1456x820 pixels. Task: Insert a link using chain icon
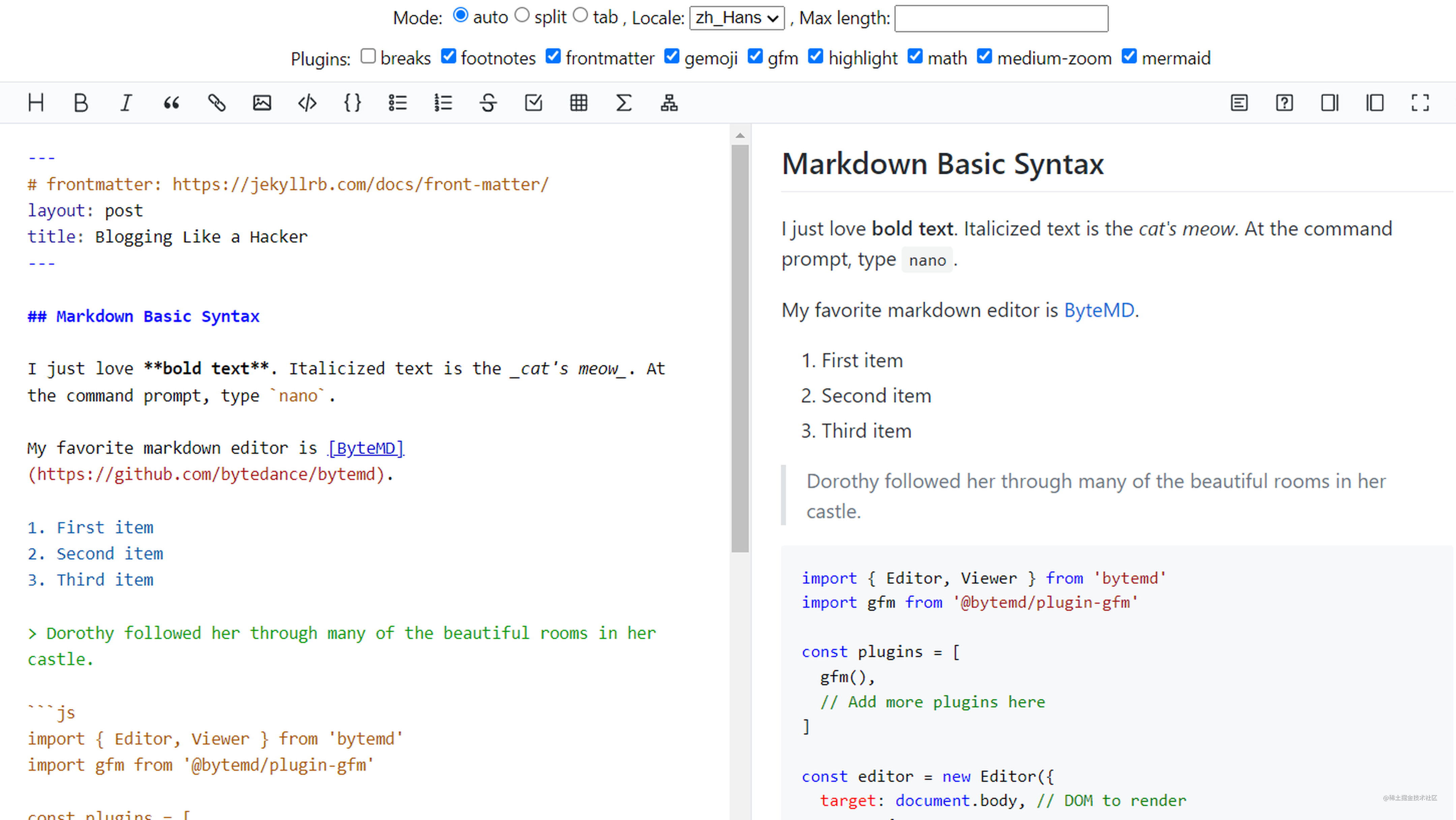pos(216,103)
